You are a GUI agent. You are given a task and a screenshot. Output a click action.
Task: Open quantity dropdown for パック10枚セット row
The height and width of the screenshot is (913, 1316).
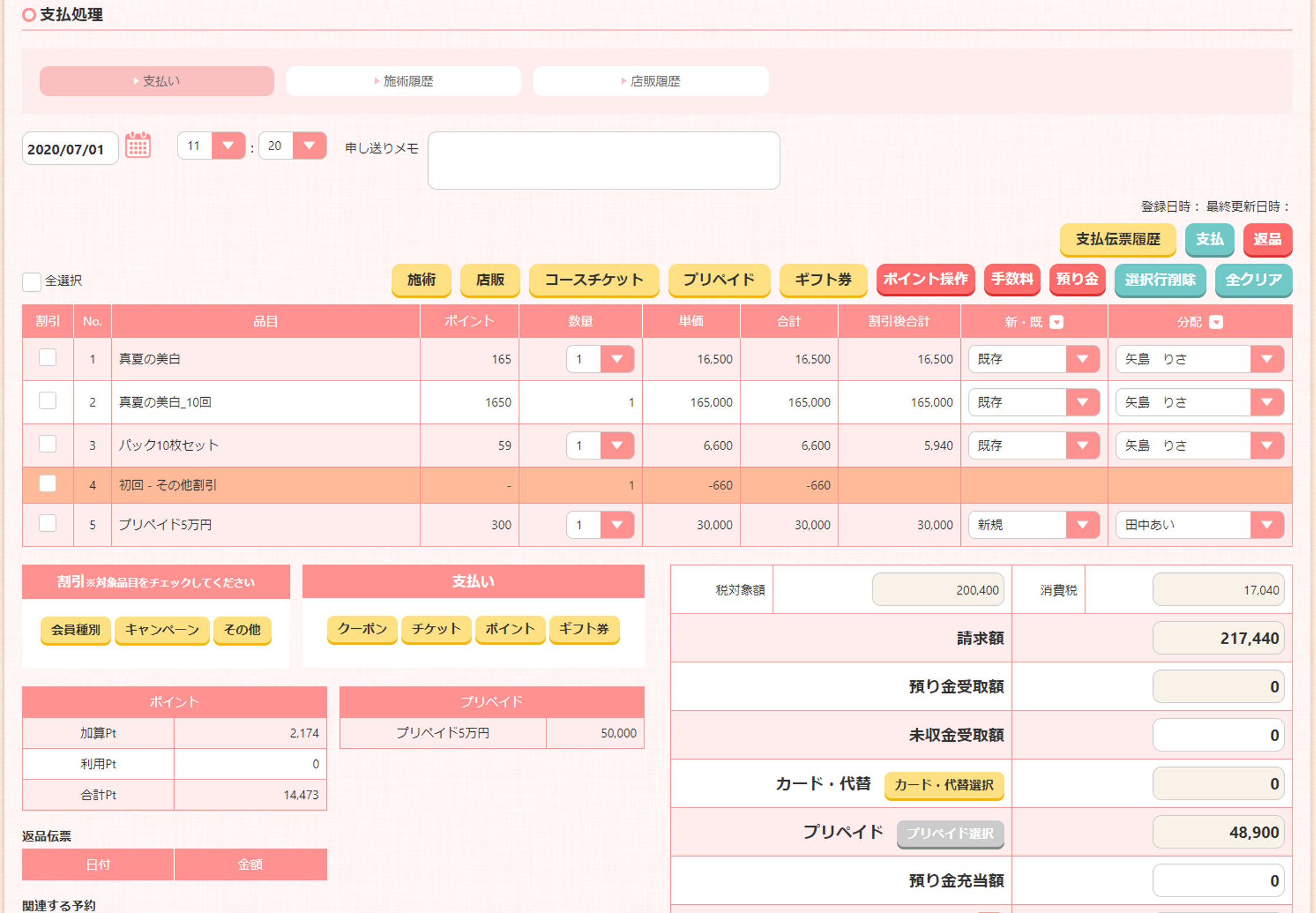pyautogui.click(x=600, y=445)
